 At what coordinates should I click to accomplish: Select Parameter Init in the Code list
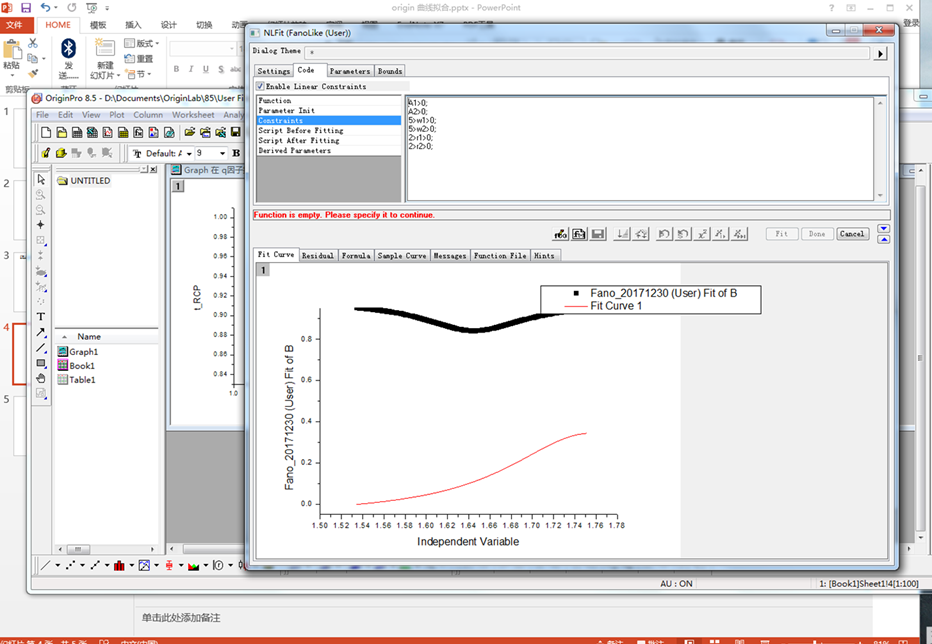tap(329, 111)
